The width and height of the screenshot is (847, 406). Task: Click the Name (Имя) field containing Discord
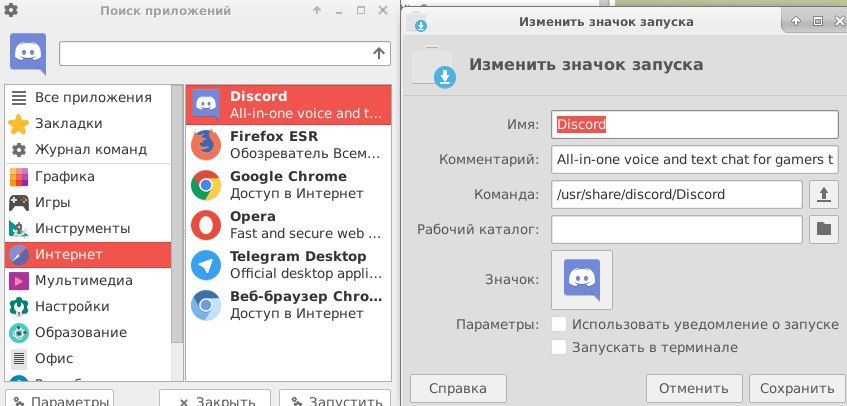tap(695, 125)
